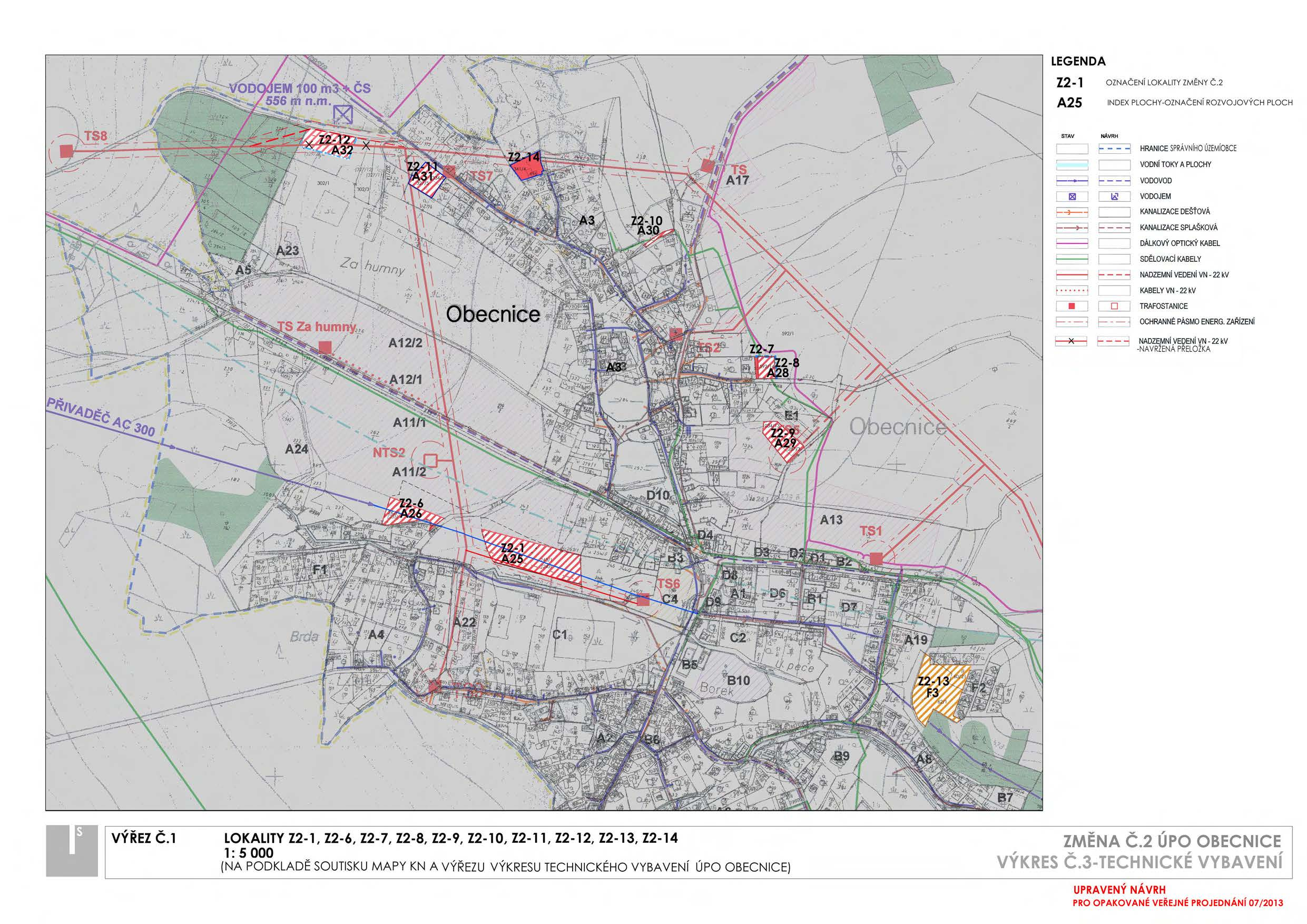Click the TS6 red transformer square
This screenshot has height=924, width=1307.
click(643, 599)
